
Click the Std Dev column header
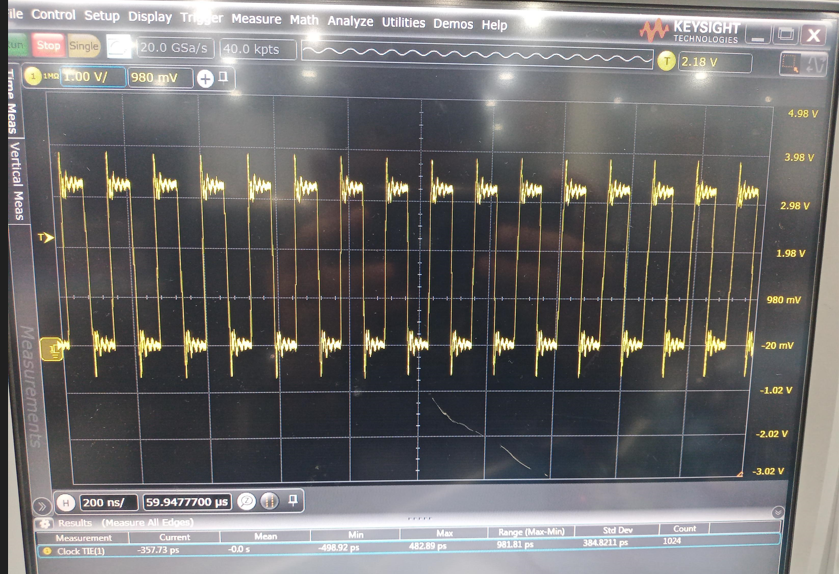click(x=617, y=530)
